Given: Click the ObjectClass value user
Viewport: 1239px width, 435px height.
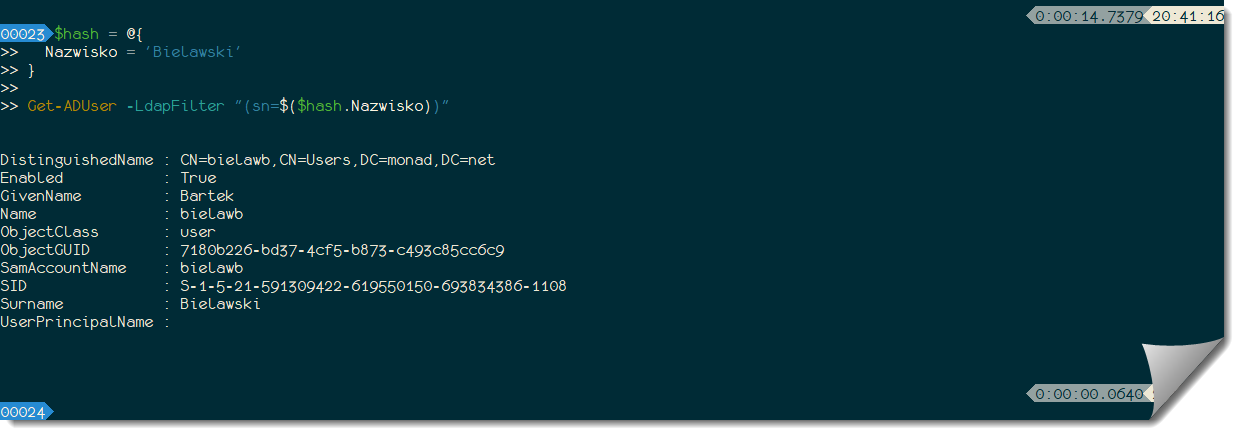Looking at the screenshot, I should pyautogui.click(x=198, y=232).
